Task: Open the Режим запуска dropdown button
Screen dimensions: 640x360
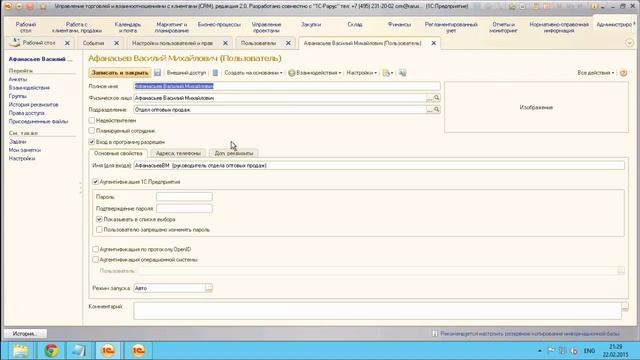Action: [209, 288]
